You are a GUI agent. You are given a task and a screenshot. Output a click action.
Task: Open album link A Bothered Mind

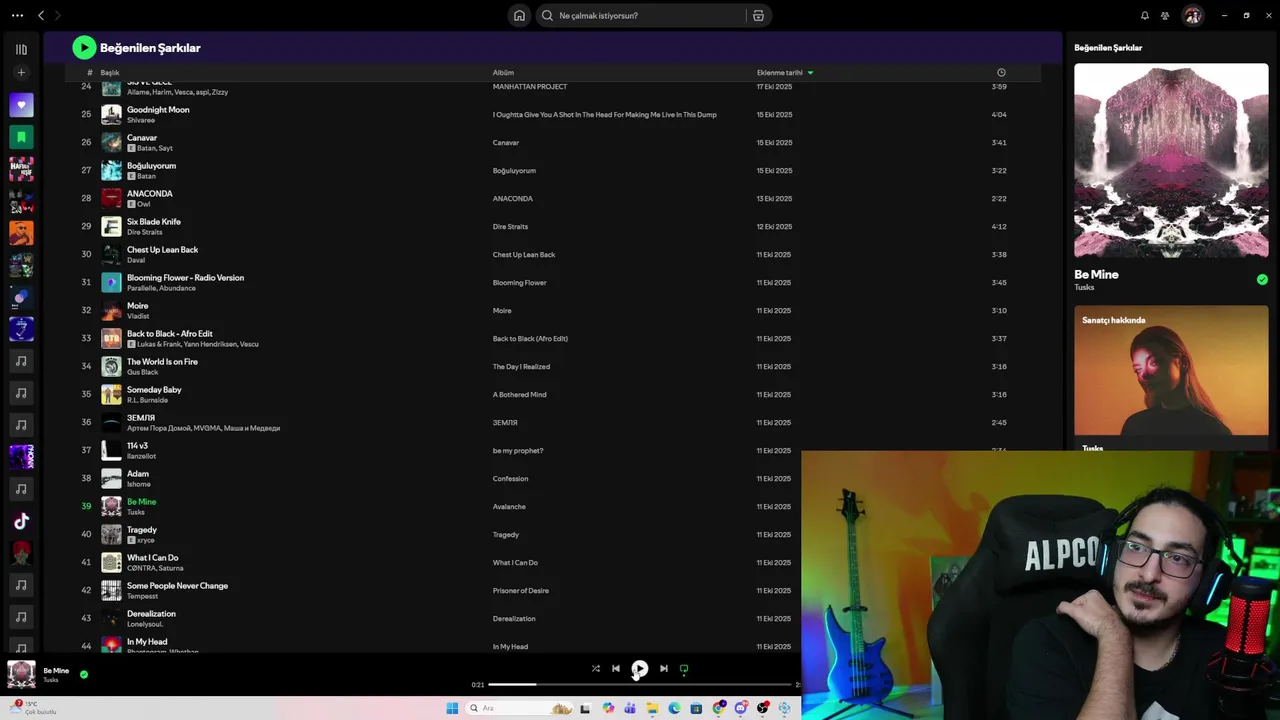coord(519,394)
